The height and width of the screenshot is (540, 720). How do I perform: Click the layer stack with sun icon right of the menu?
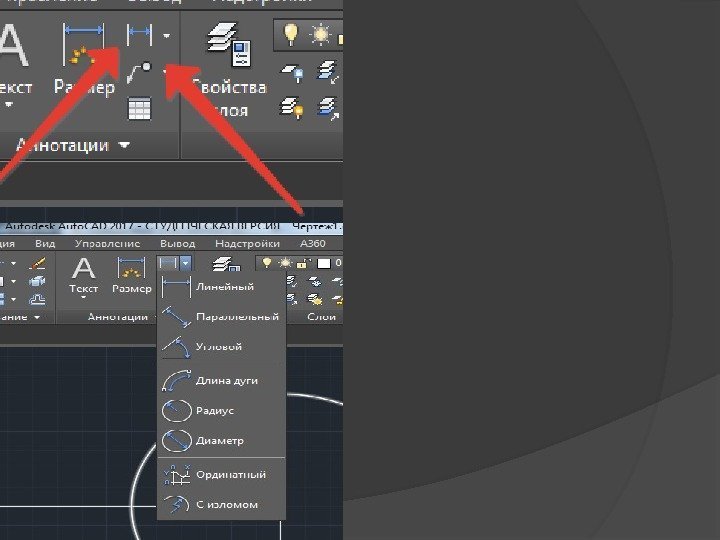coord(315,299)
